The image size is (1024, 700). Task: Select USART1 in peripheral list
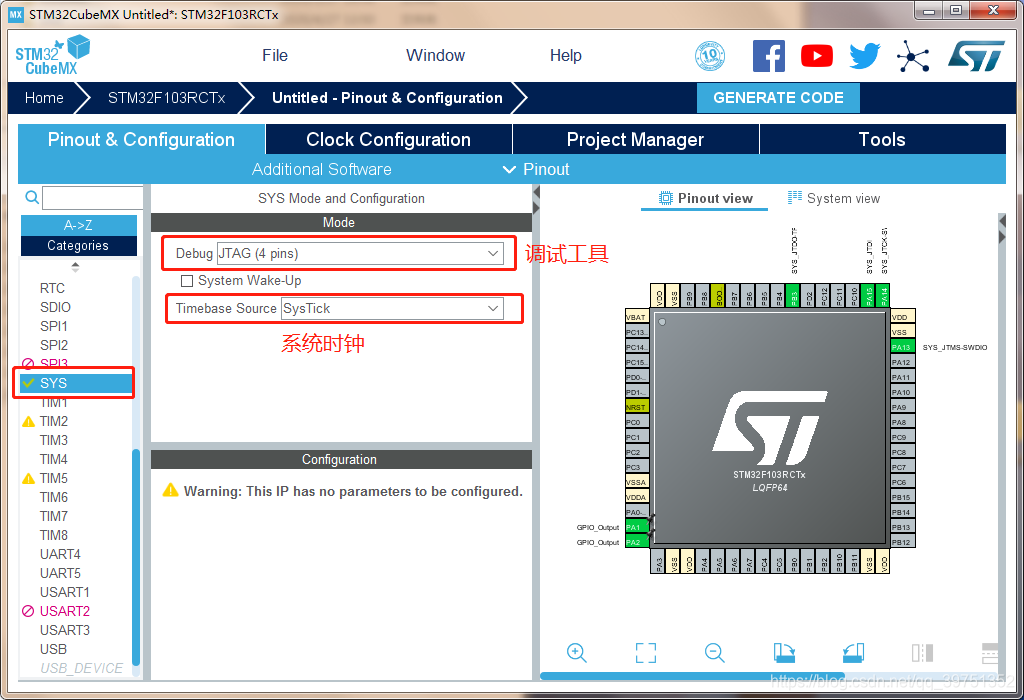click(65, 592)
